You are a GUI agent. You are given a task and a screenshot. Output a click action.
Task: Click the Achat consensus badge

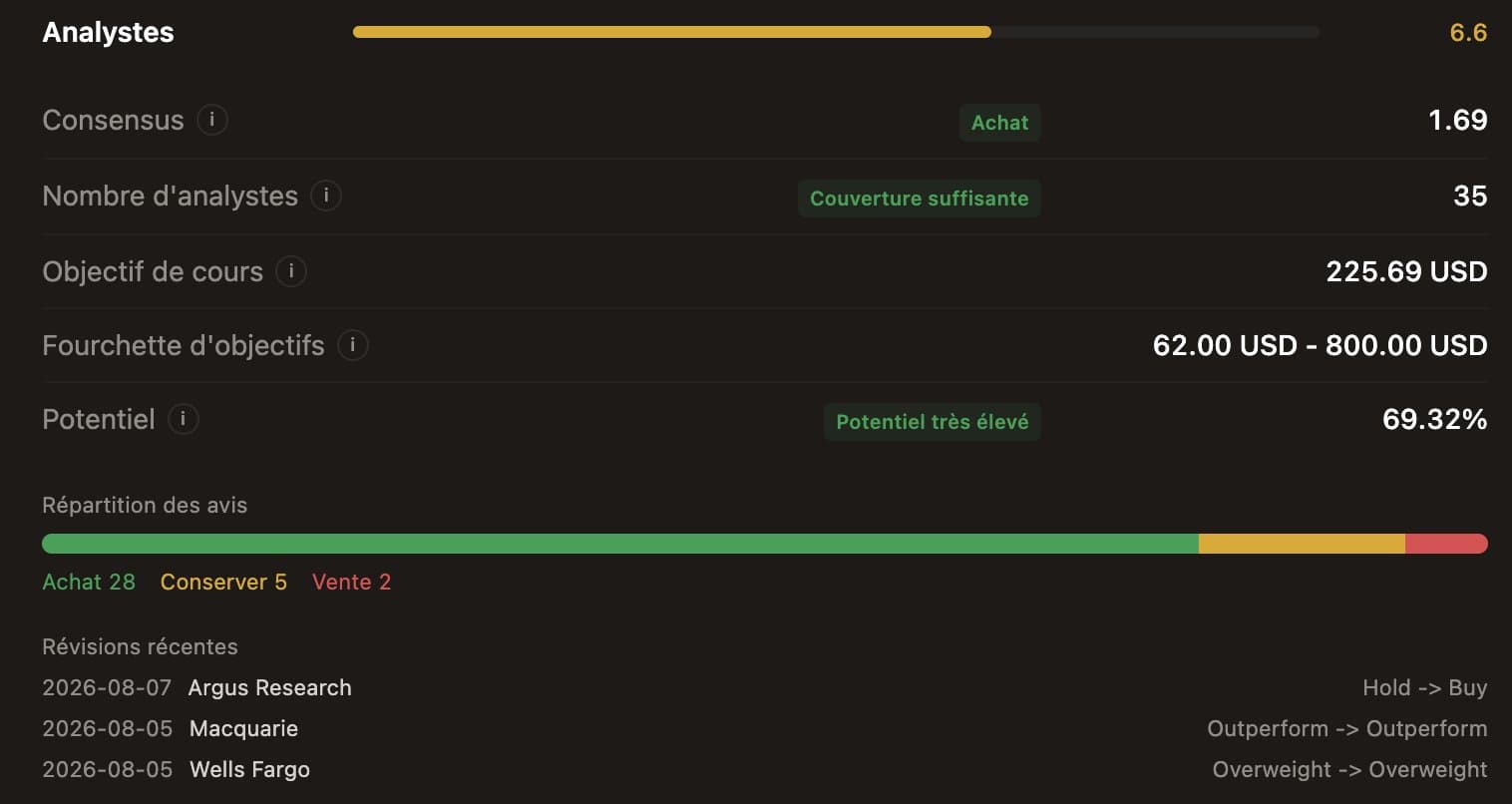pos(999,123)
